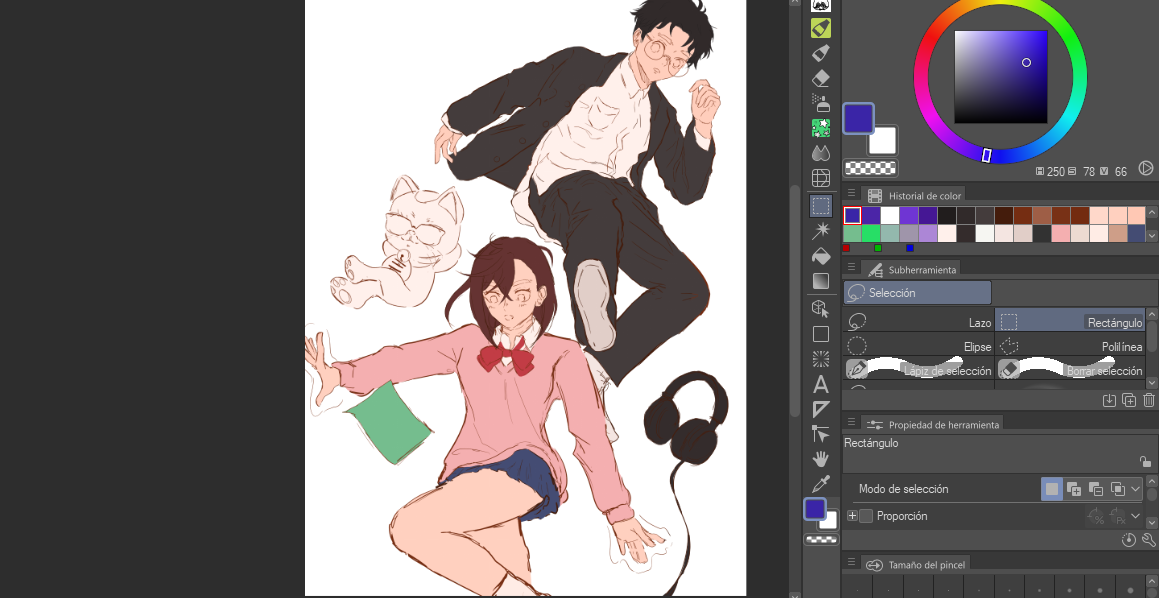
Task: Toggle the tool property lock icon
Action: 1145,462
